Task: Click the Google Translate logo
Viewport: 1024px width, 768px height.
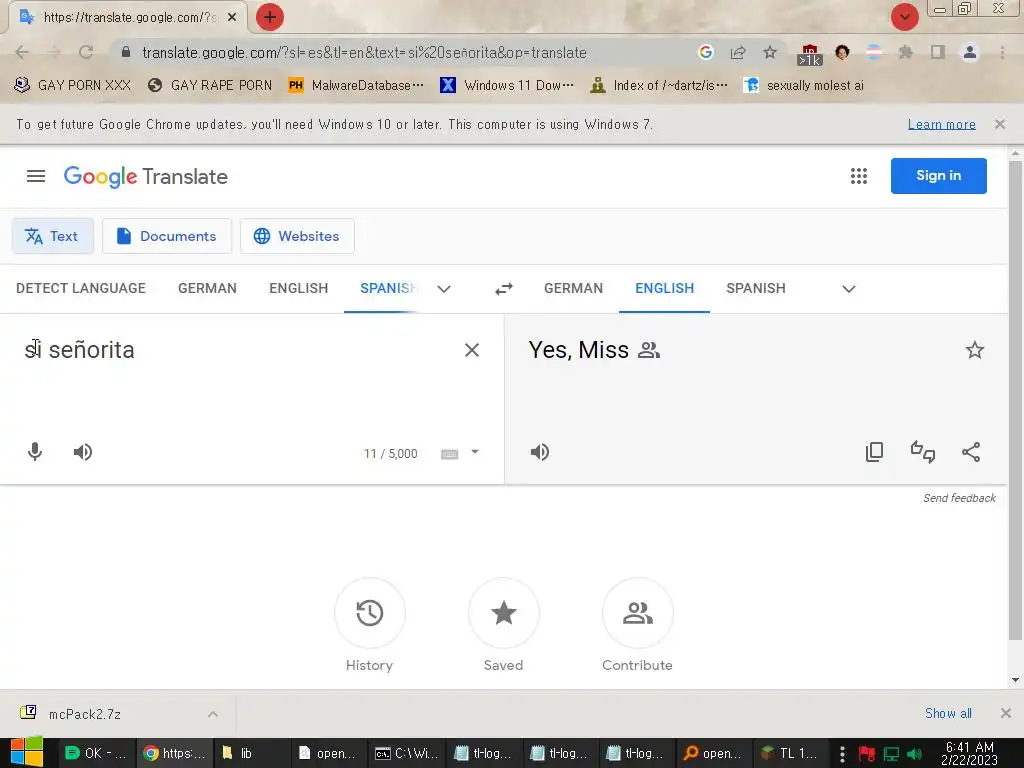Action: [146, 176]
